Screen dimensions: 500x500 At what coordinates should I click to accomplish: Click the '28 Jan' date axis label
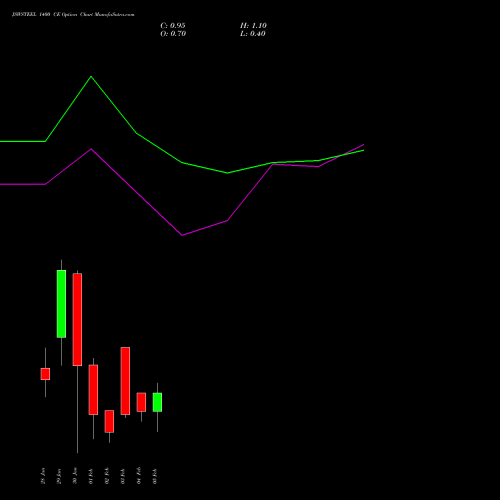43,476
